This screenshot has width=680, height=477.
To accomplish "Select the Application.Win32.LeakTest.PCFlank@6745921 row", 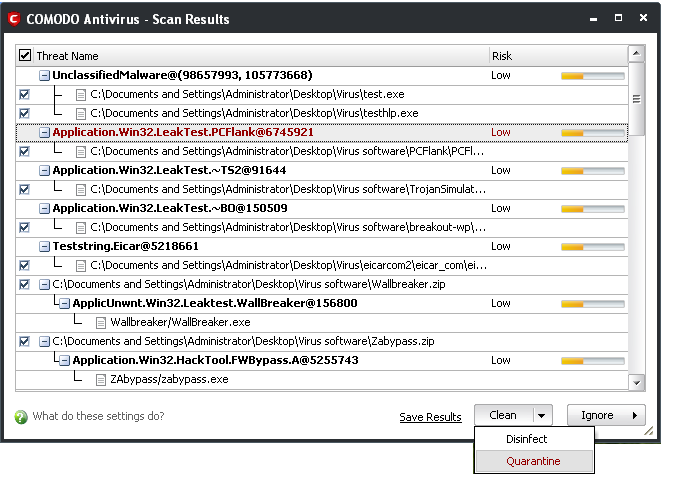I will [322, 132].
